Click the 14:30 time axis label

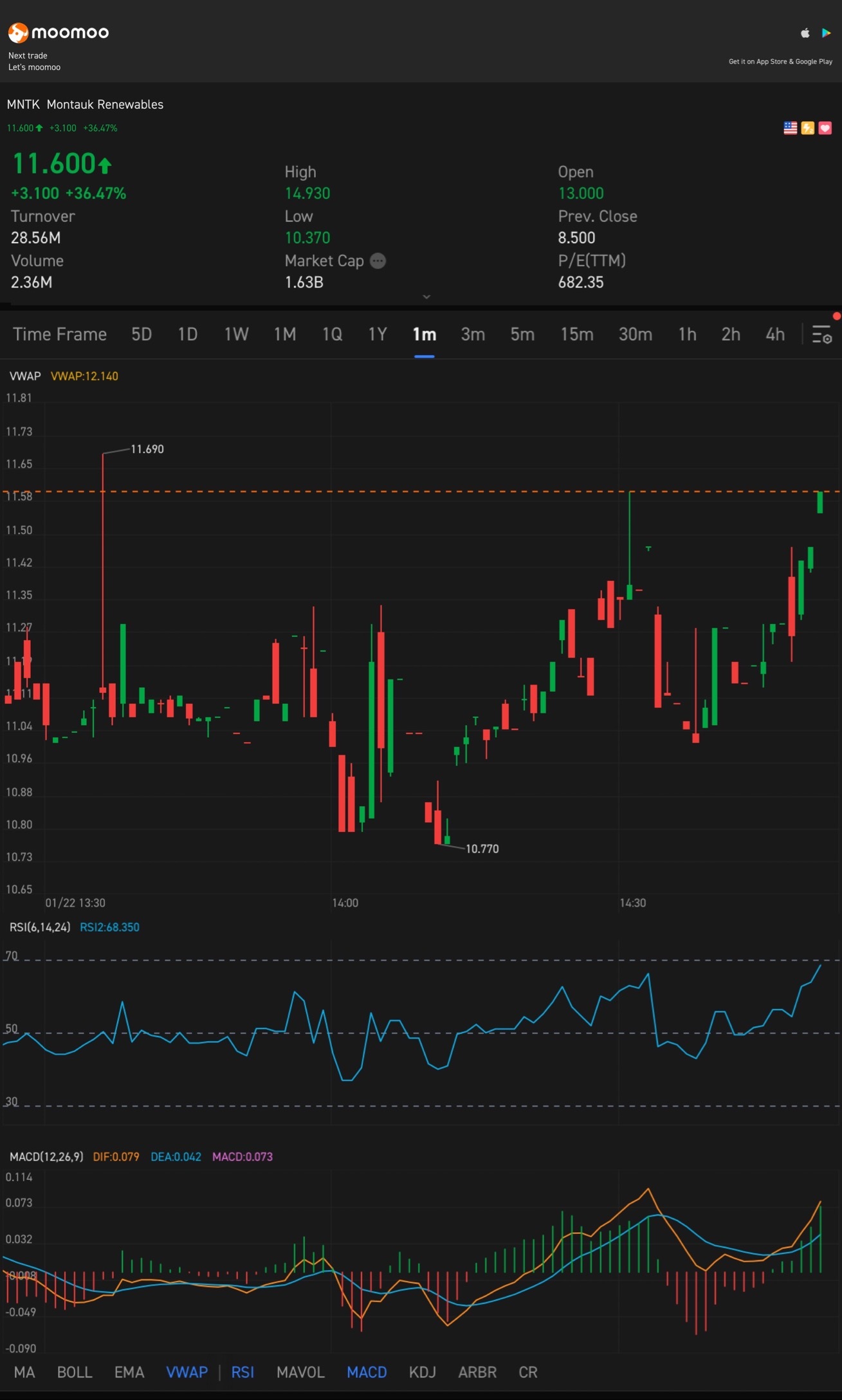tap(633, 903)
